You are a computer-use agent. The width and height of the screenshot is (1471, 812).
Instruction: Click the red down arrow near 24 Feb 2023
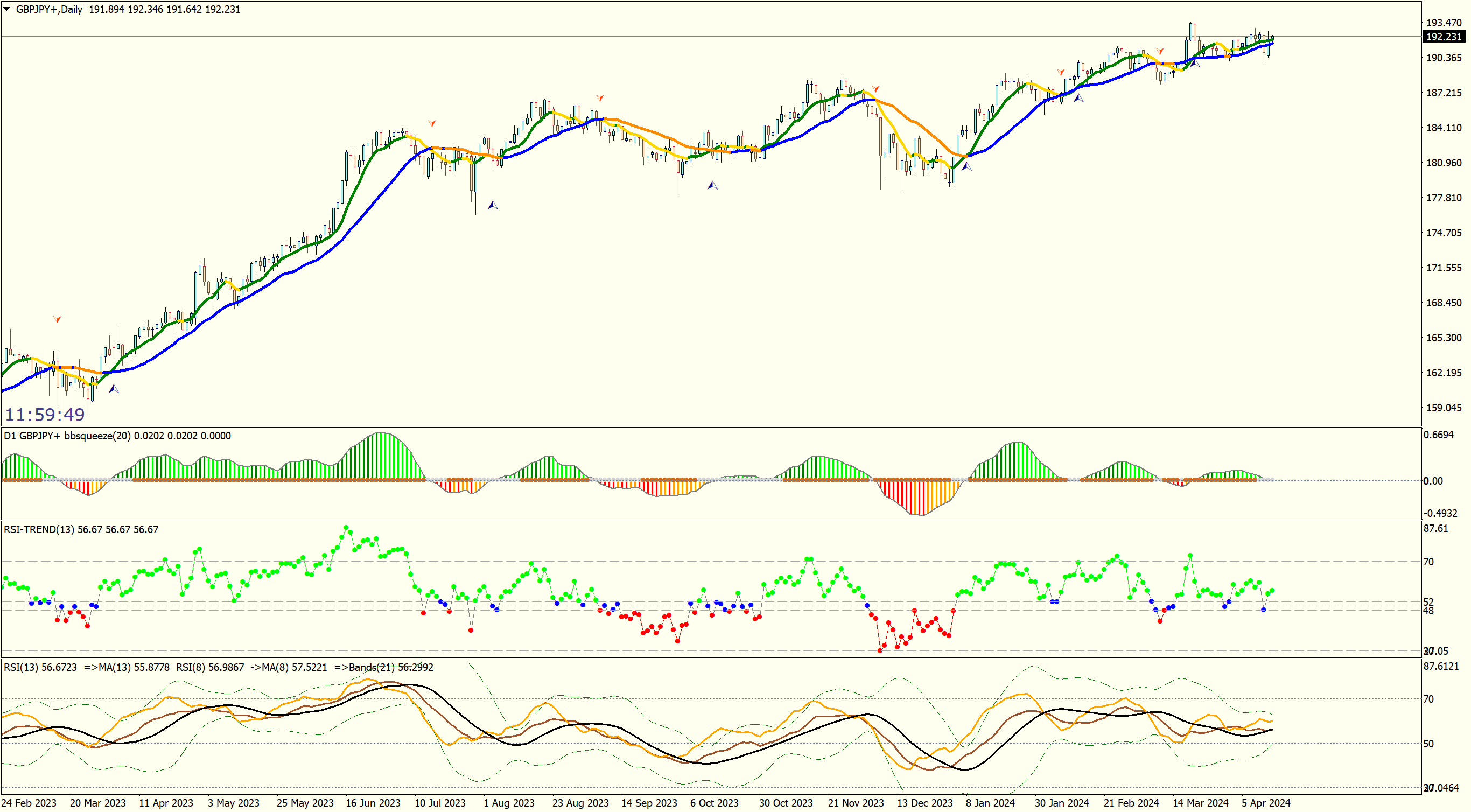point(57,319)
